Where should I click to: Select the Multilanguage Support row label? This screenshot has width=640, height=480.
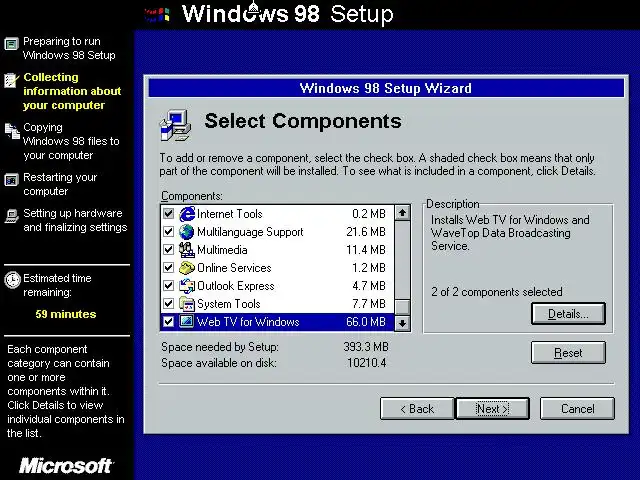coord(250,232)
